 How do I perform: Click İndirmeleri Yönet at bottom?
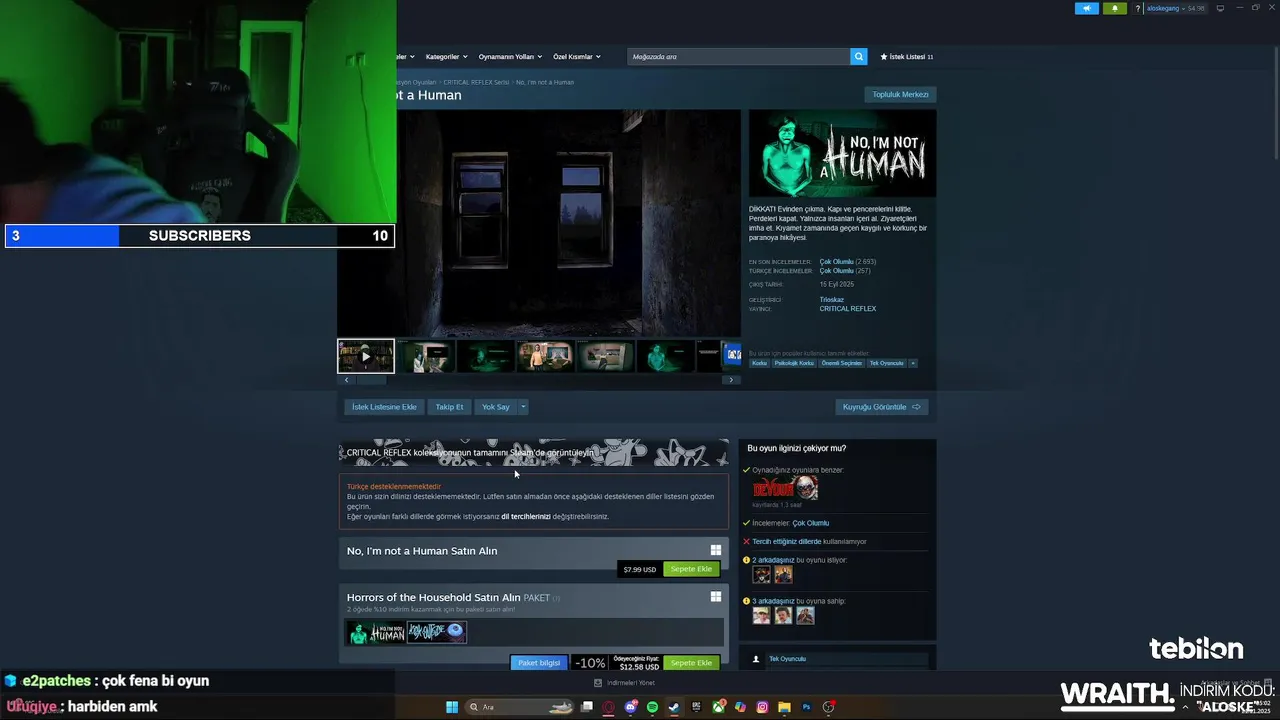pyautogui.click(x=624, y=683)
